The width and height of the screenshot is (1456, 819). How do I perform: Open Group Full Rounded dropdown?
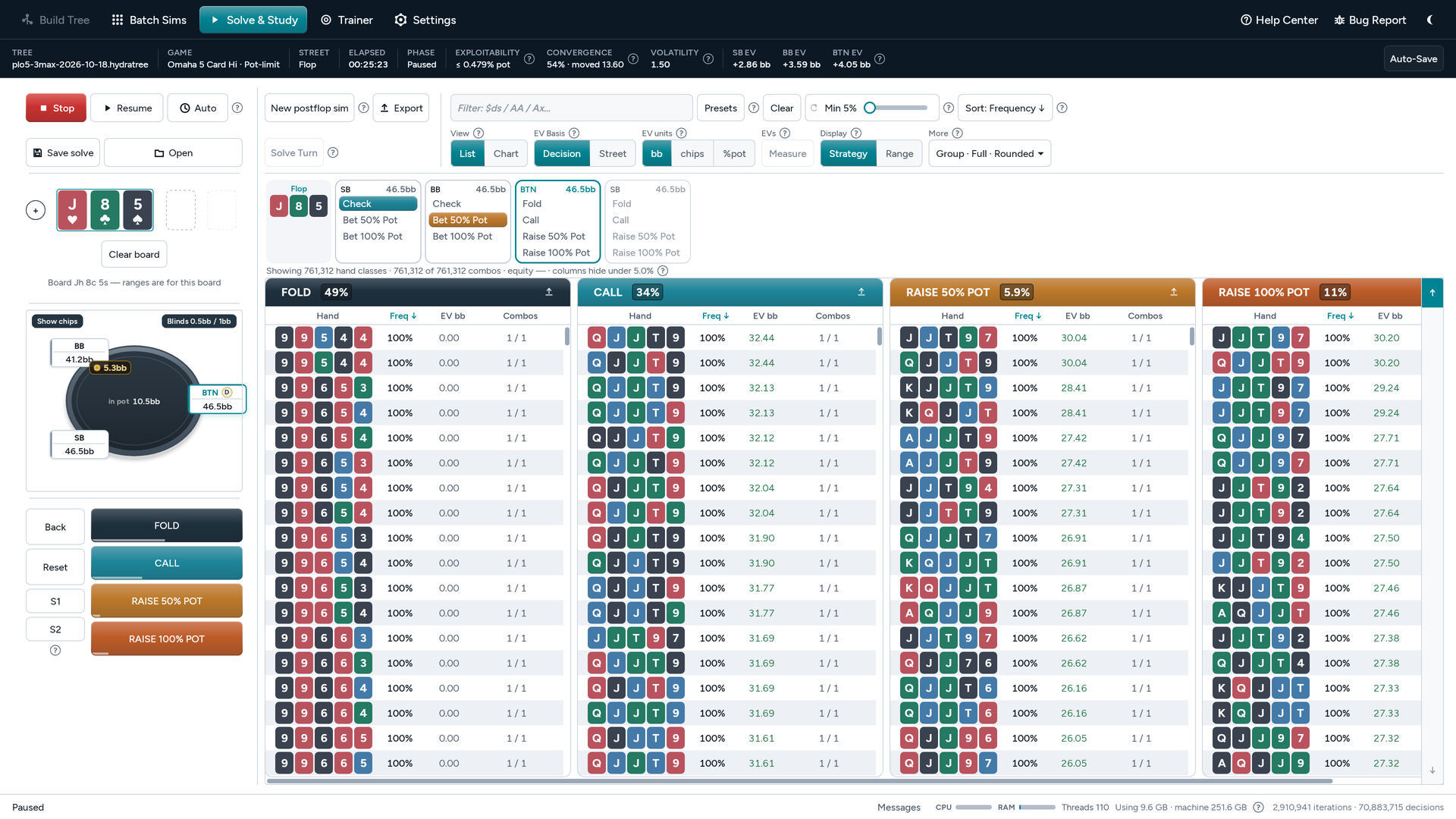(x=990, y=153)
